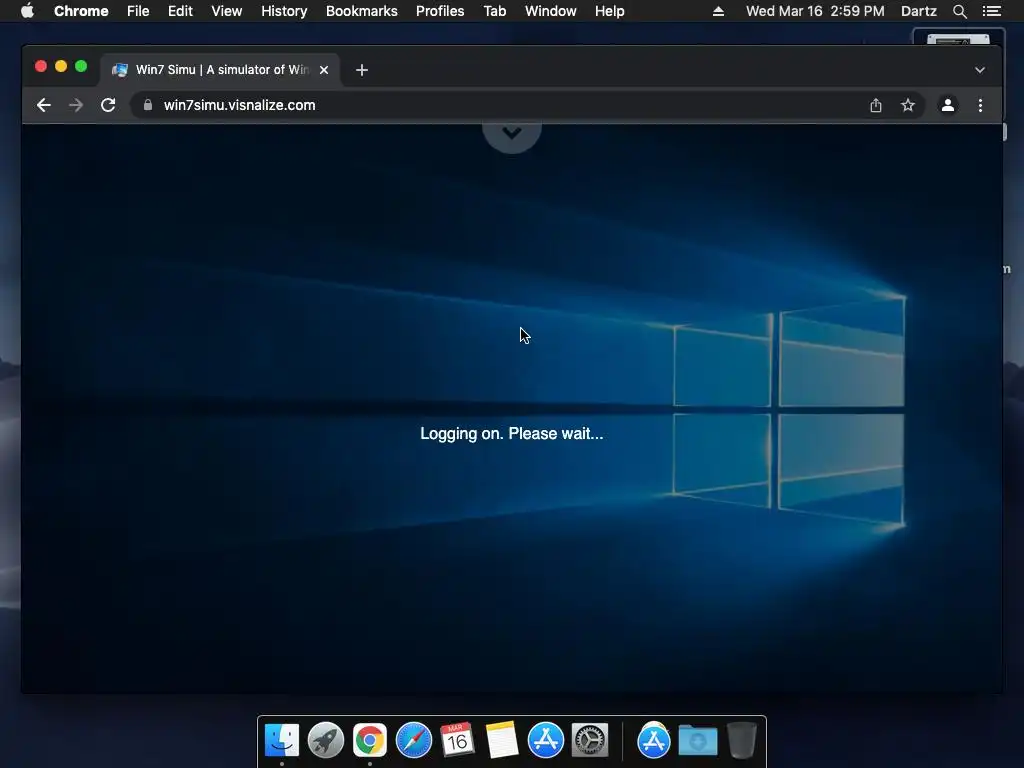Open Calendar from the Dock

point(457,740)
